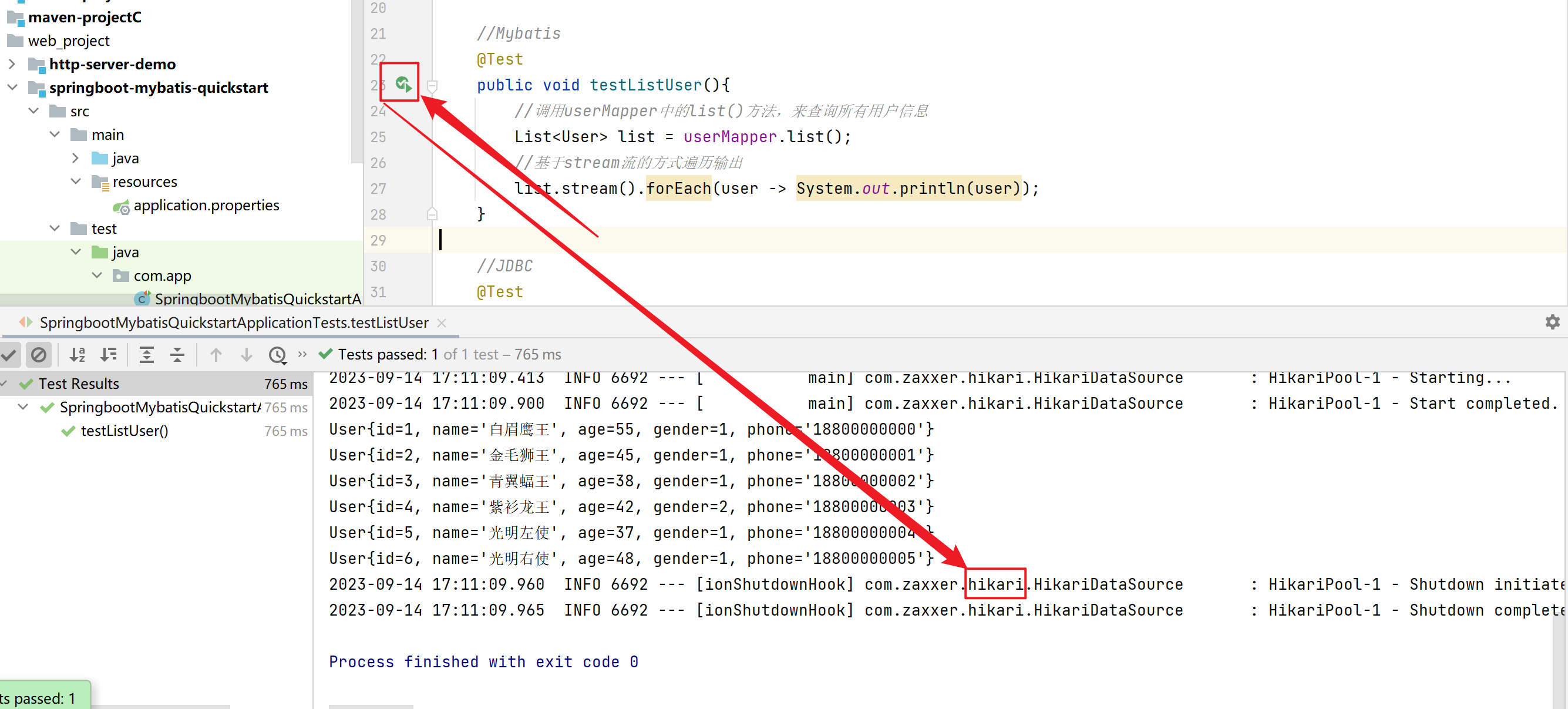Select testListUser() result entry
The image size is (1568, 709).
124,431
